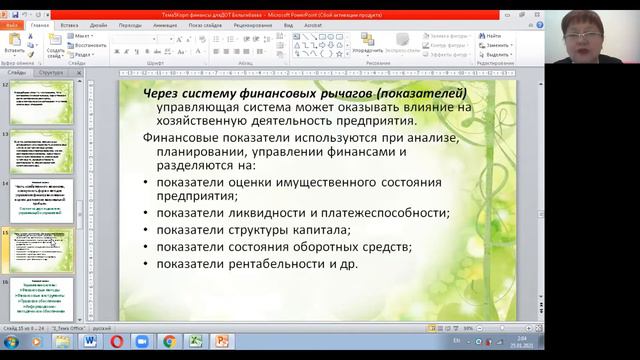Click the Redo icon in quick access toolbar
The image size is (640, 360).
point(38,15)
